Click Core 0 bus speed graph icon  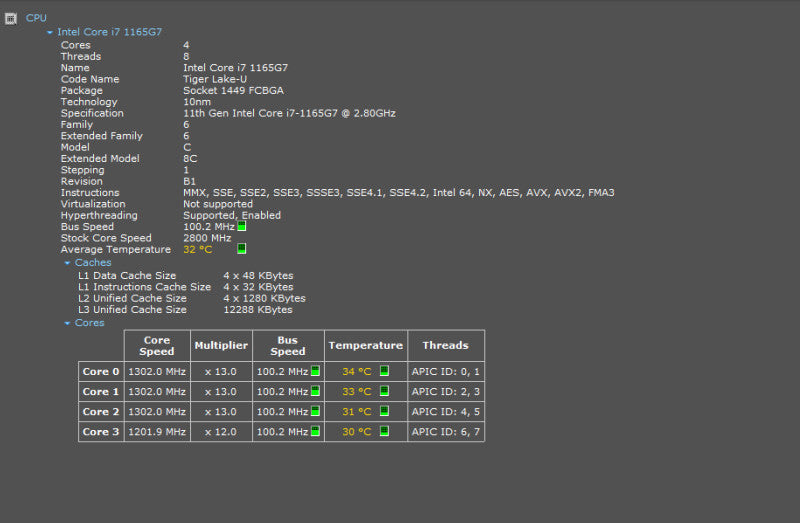coord(315,371)
